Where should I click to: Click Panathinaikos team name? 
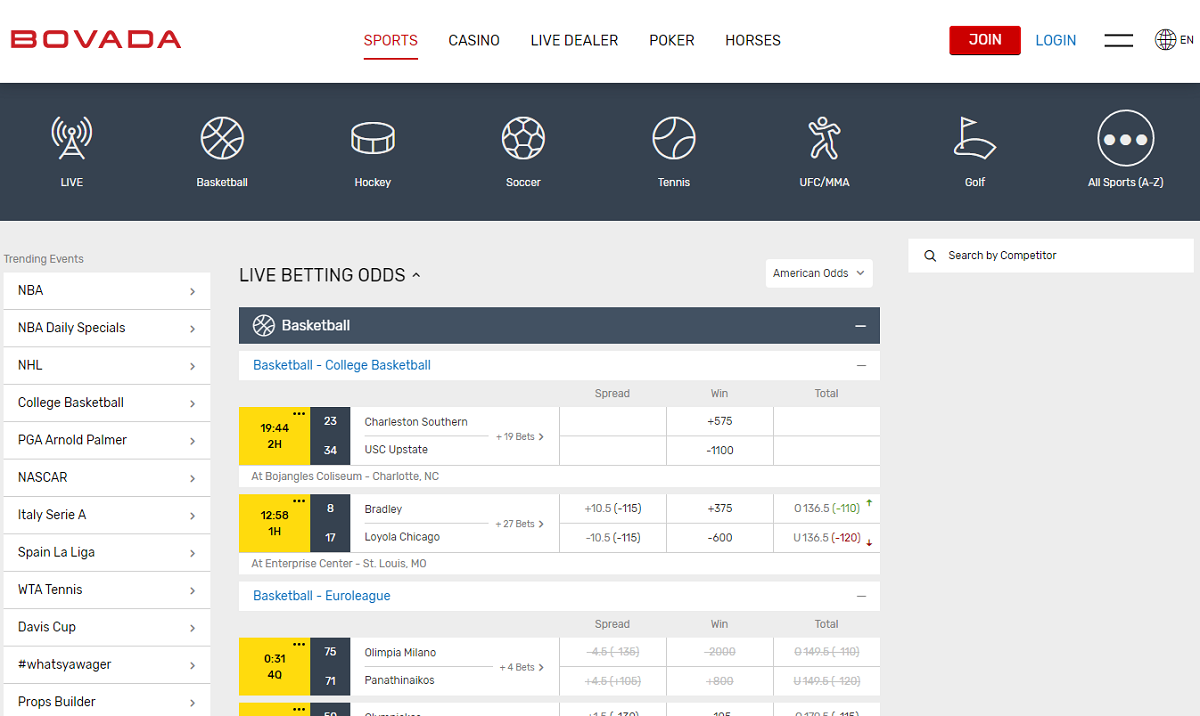point(400,681)
